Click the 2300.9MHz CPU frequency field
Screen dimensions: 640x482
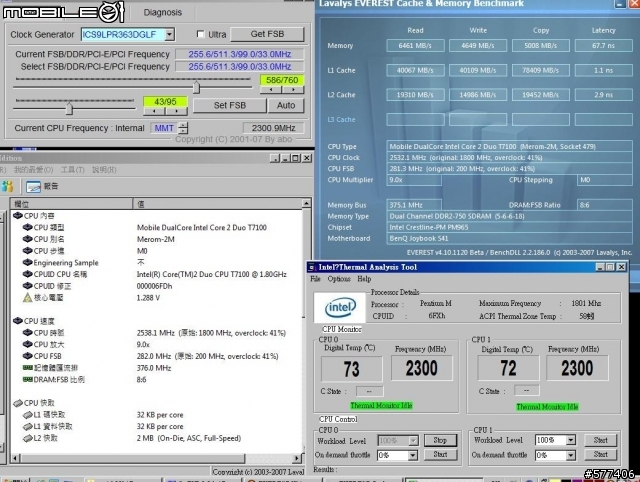(273, 128)
